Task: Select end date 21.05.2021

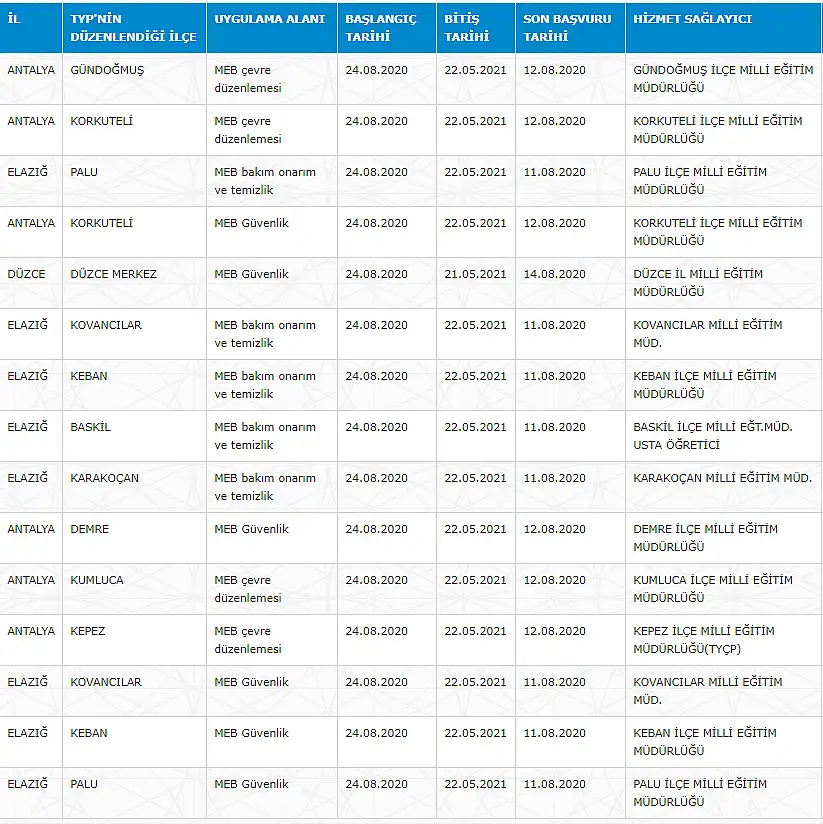Action: [476, 283]
